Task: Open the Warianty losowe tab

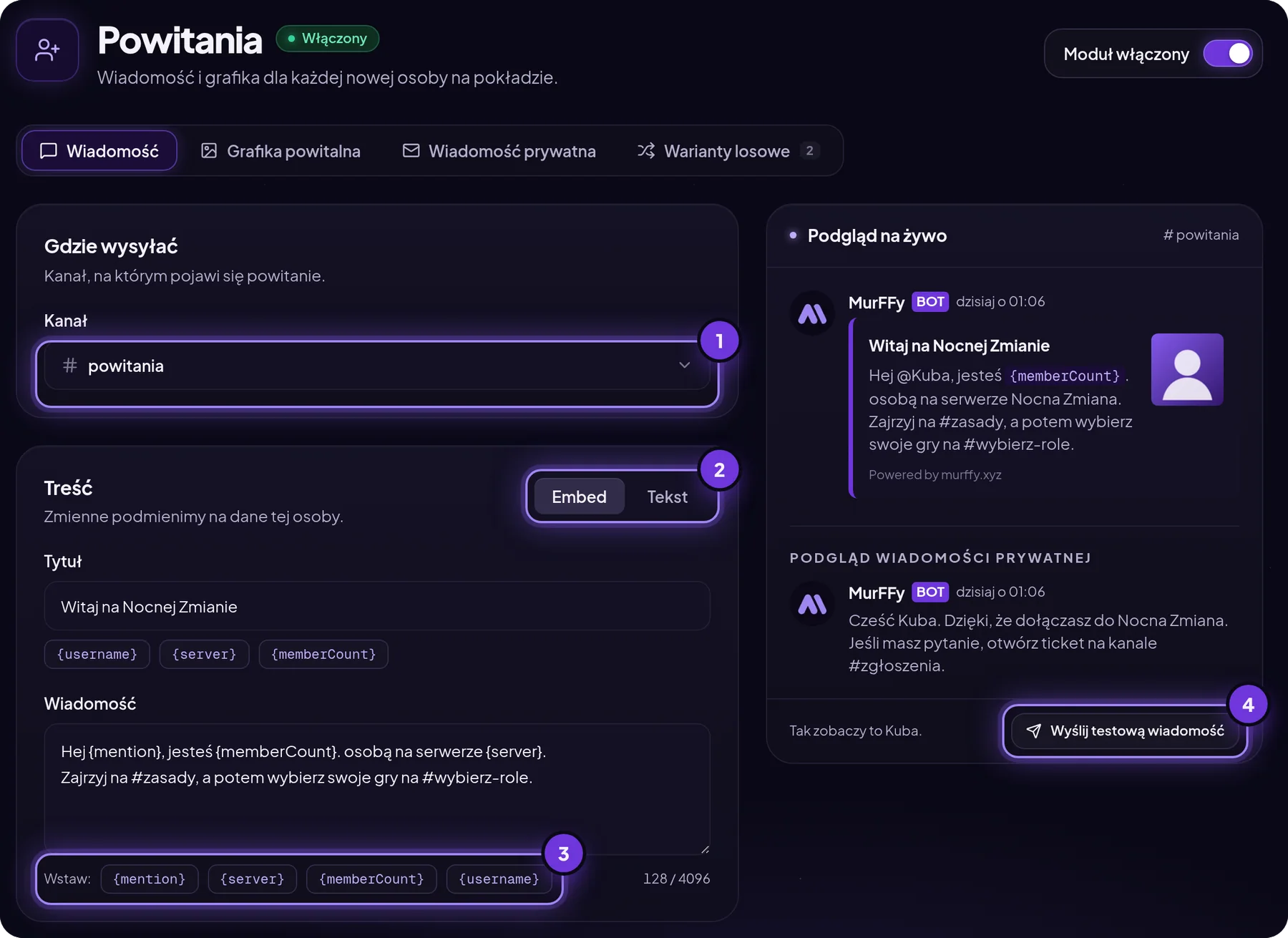Action: [x=728, y=151]
